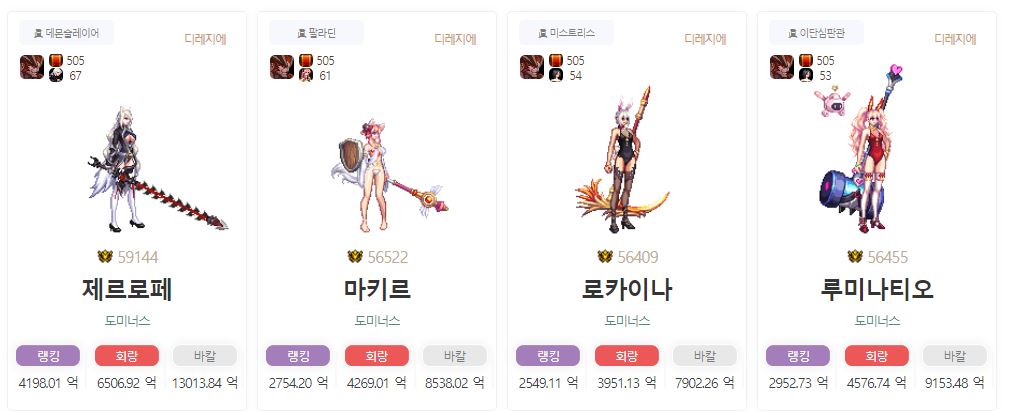
Task: Click the gold emblem beside 56455
Action: [855, 257]
